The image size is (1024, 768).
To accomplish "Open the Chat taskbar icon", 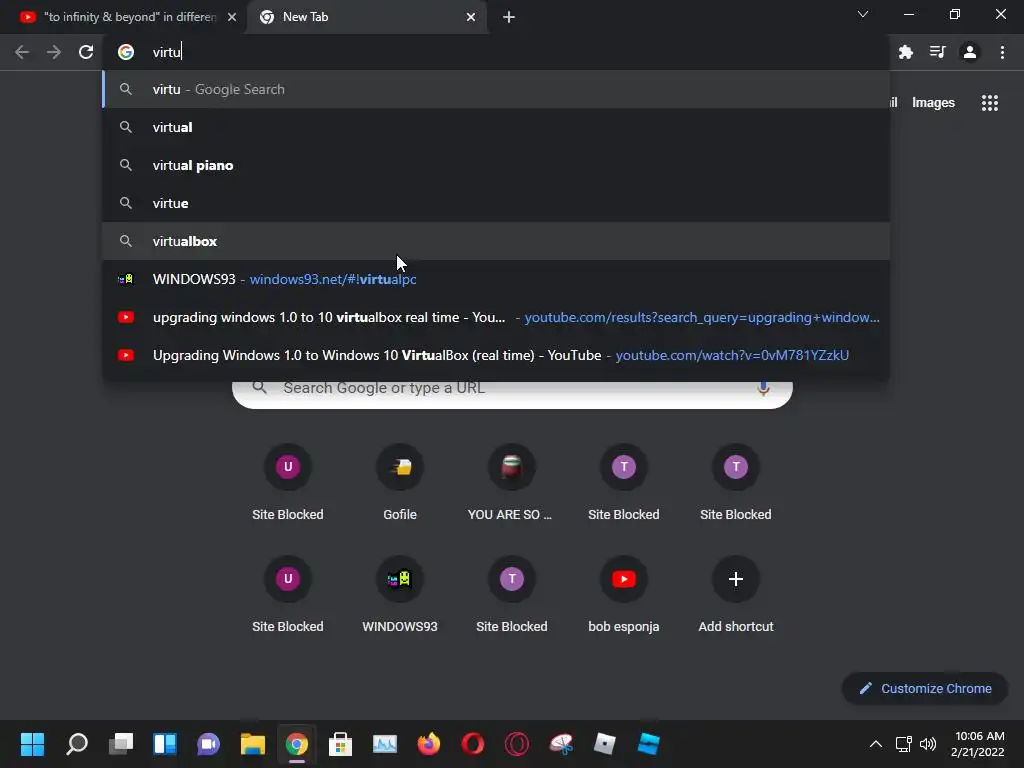I will [x=208, y=744].
